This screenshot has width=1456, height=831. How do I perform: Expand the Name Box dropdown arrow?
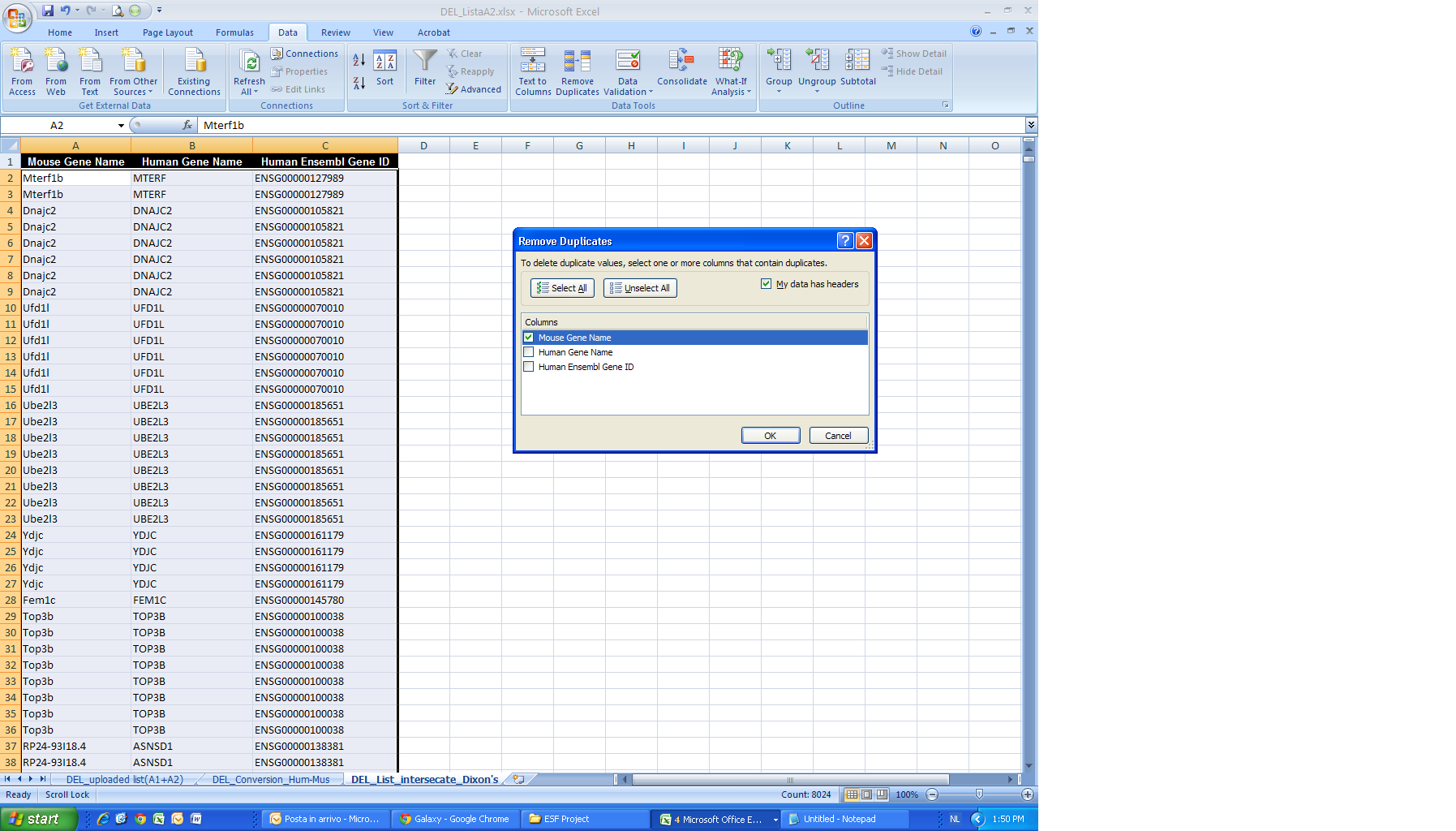coord(121,126)
